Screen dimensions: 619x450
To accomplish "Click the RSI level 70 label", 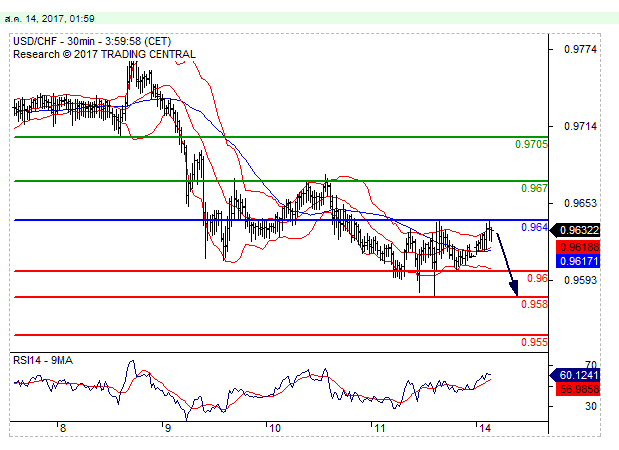I will point(591,364).
